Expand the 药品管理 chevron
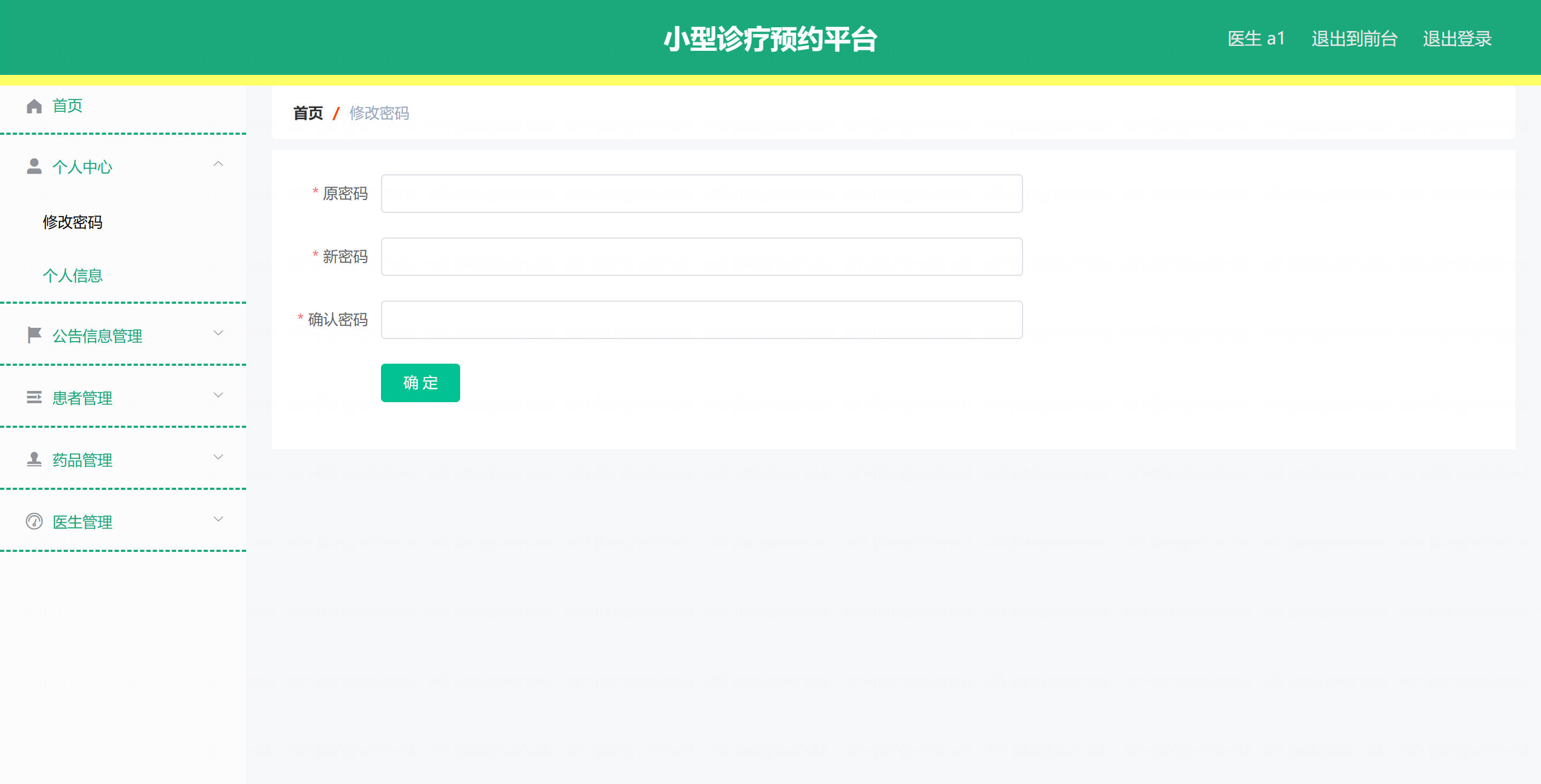This screenshot has width=1541, height=784. pyautogui.click(x=218, y=457)
